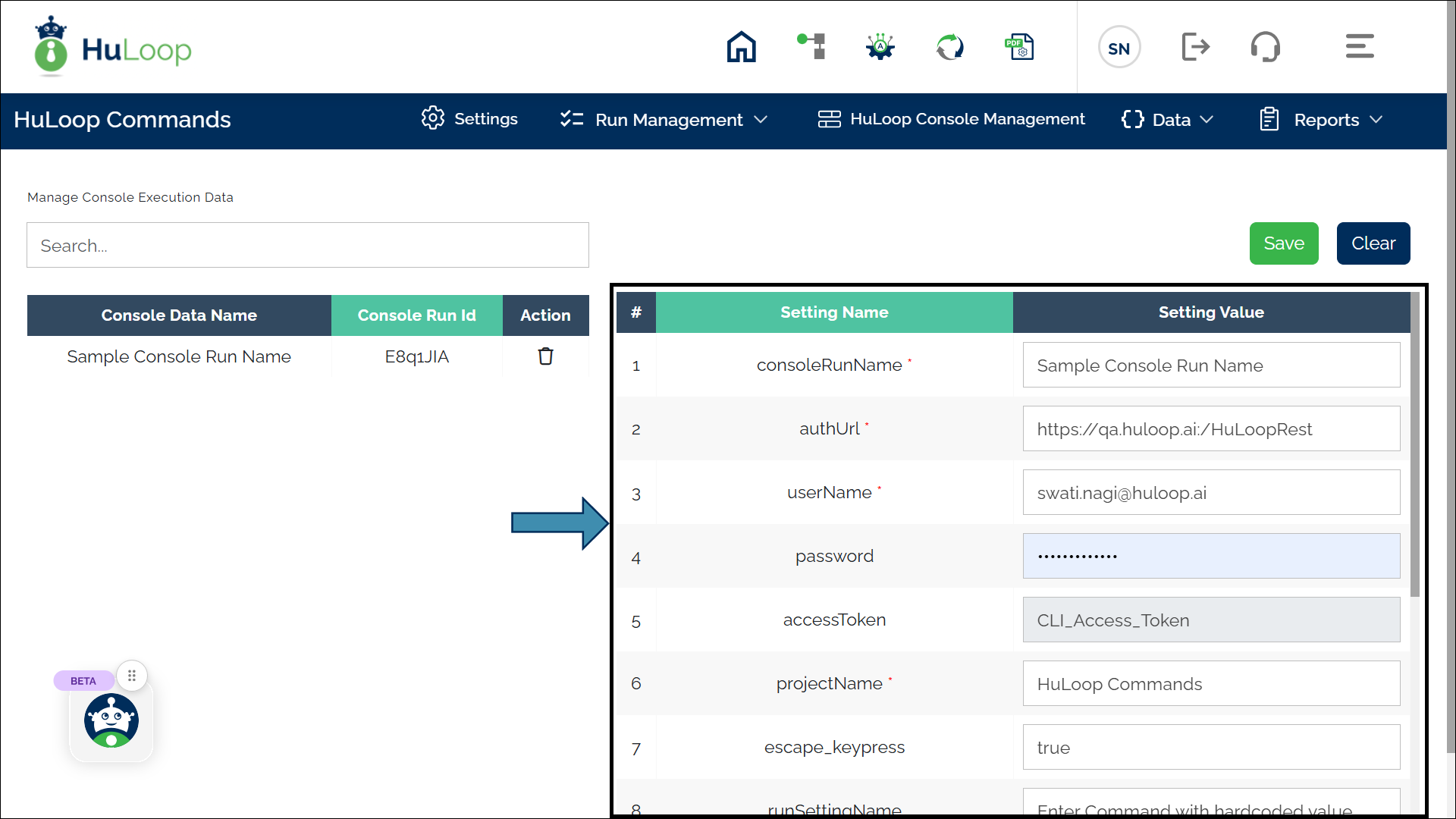The width and height of the screenshot is (1456, 819).
Task: Open the PDF settings document icon
Action: click(1019, 47)
